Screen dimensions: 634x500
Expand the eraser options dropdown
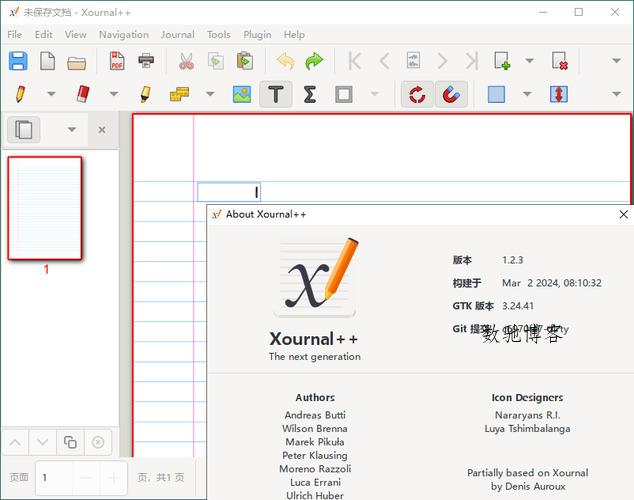tap(114, 94)
